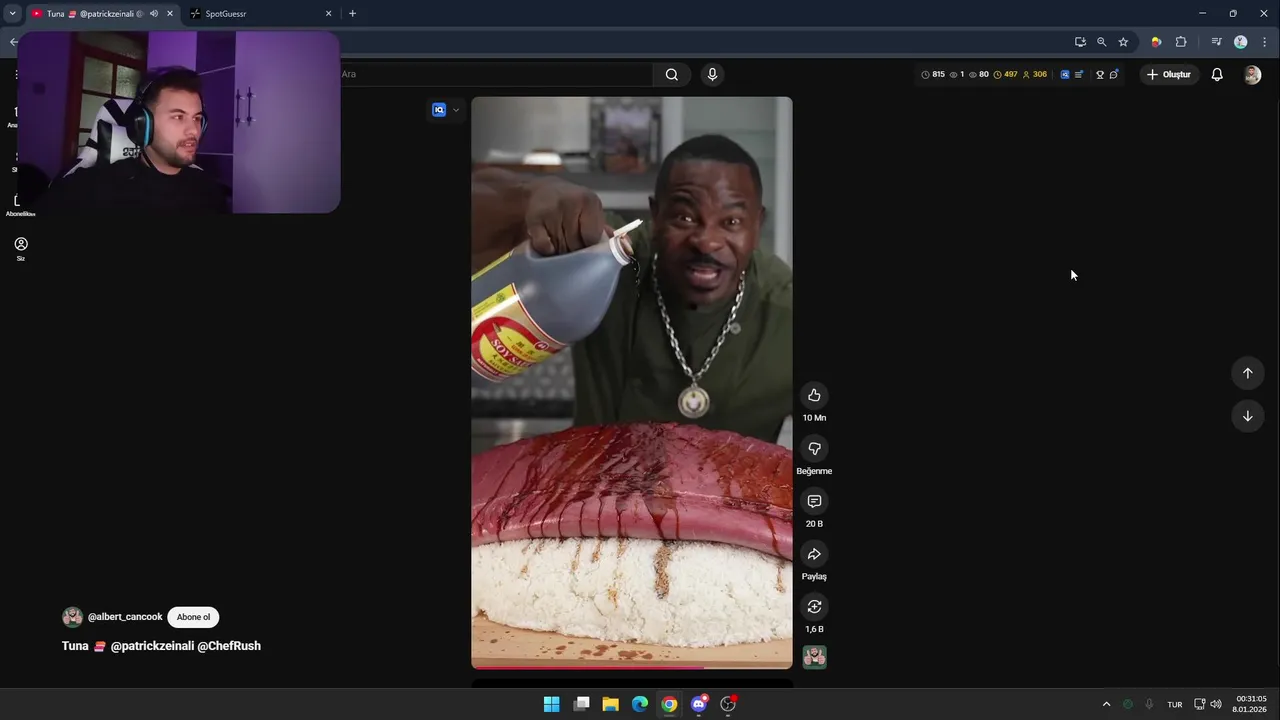
Task: Open the colorful extension icon in toolbar
Action: [x=1156, y=42]
